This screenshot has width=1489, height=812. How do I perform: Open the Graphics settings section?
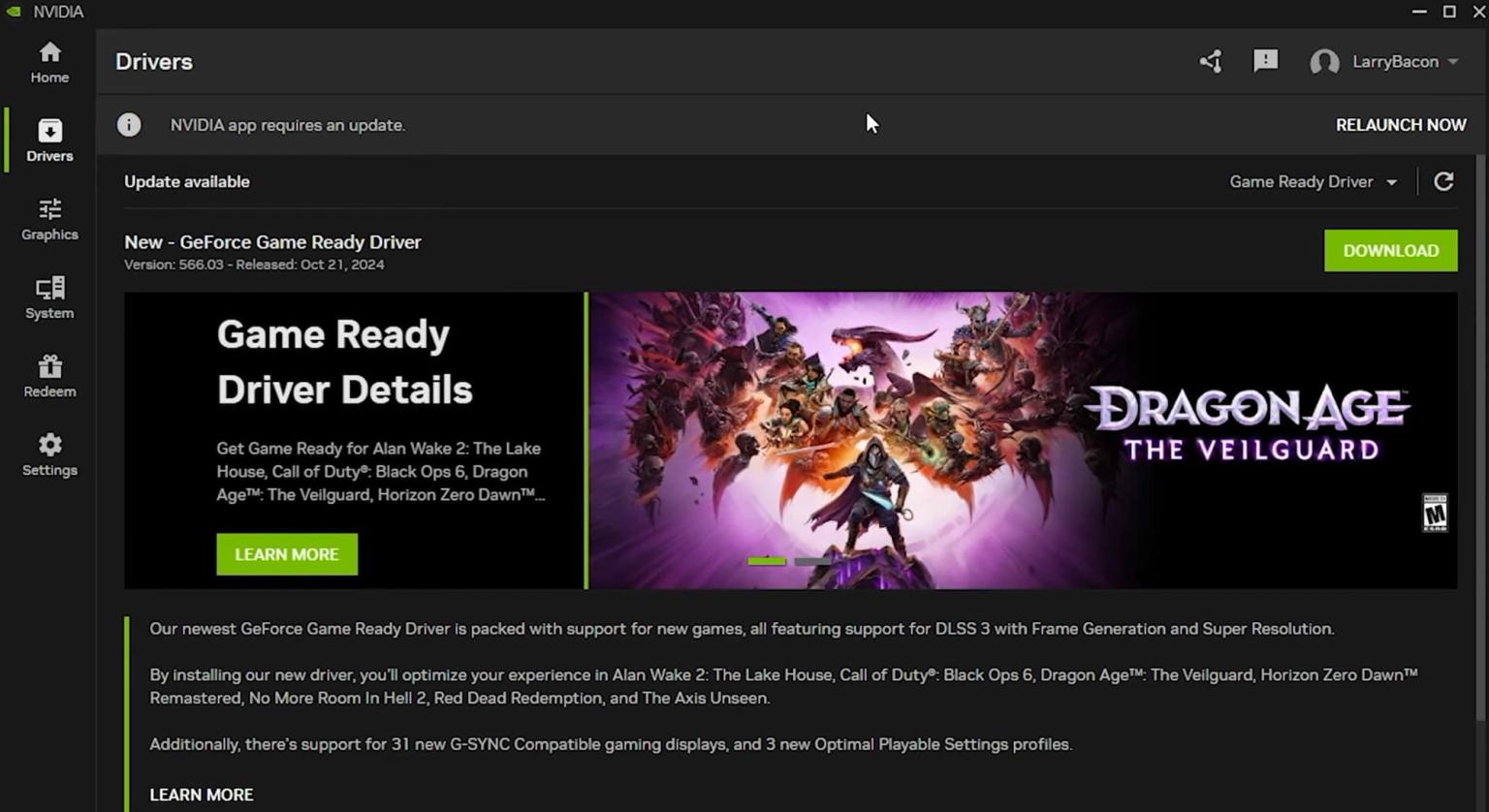pyautogui.click(x=49, y=219)
